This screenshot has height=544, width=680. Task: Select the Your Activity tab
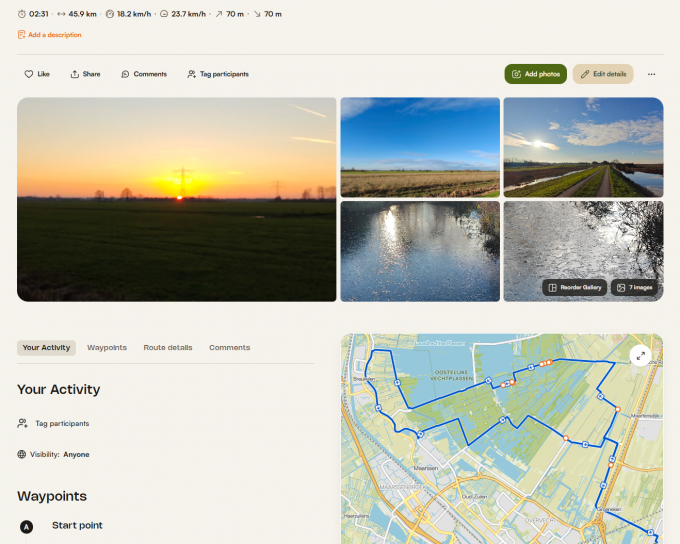pos(46,348)
